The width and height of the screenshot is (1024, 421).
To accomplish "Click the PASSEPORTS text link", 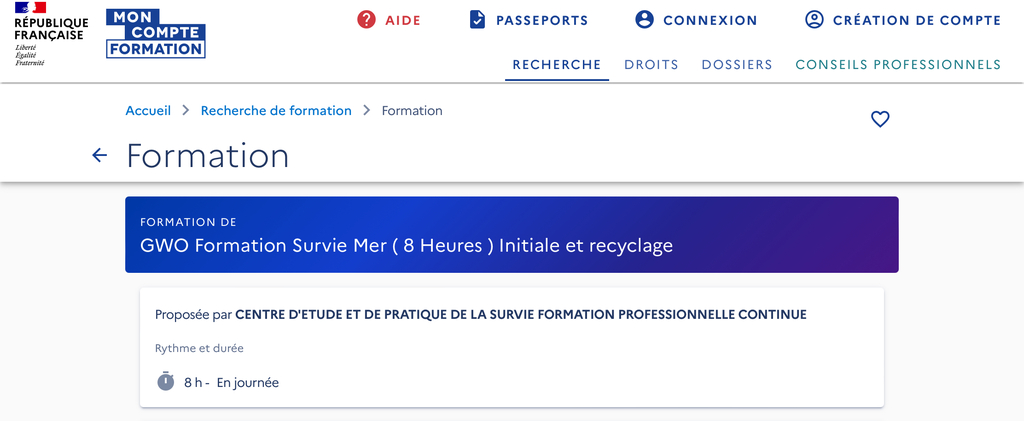I will click(x=542, y=20).
